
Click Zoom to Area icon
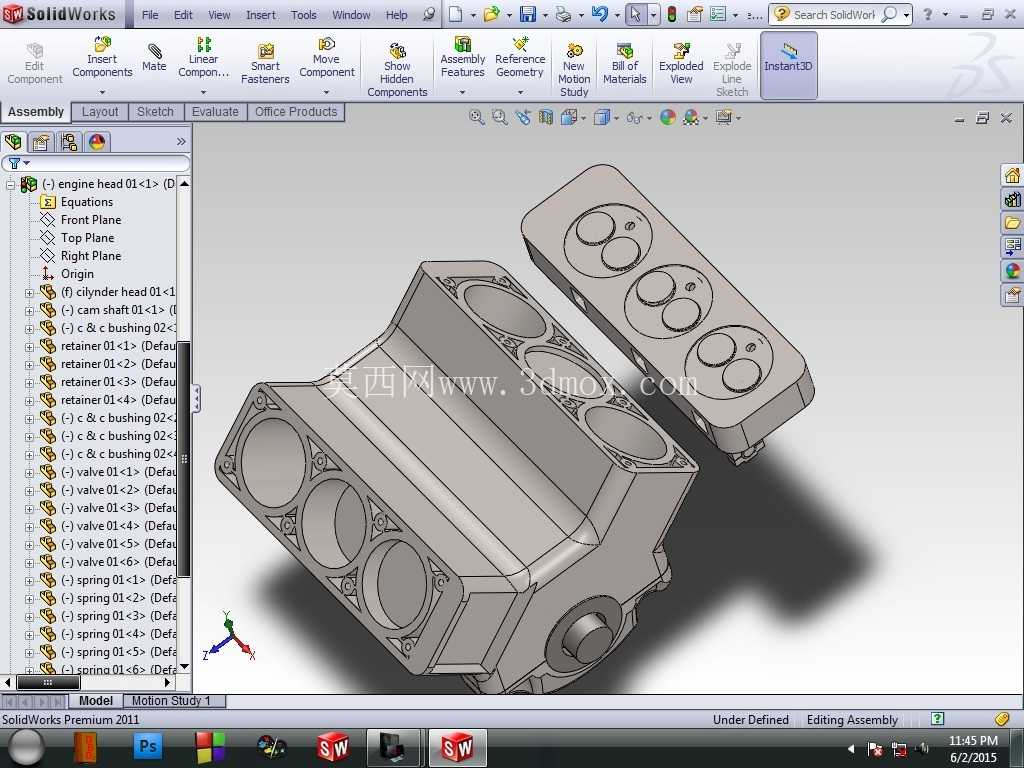coord(500,118)
